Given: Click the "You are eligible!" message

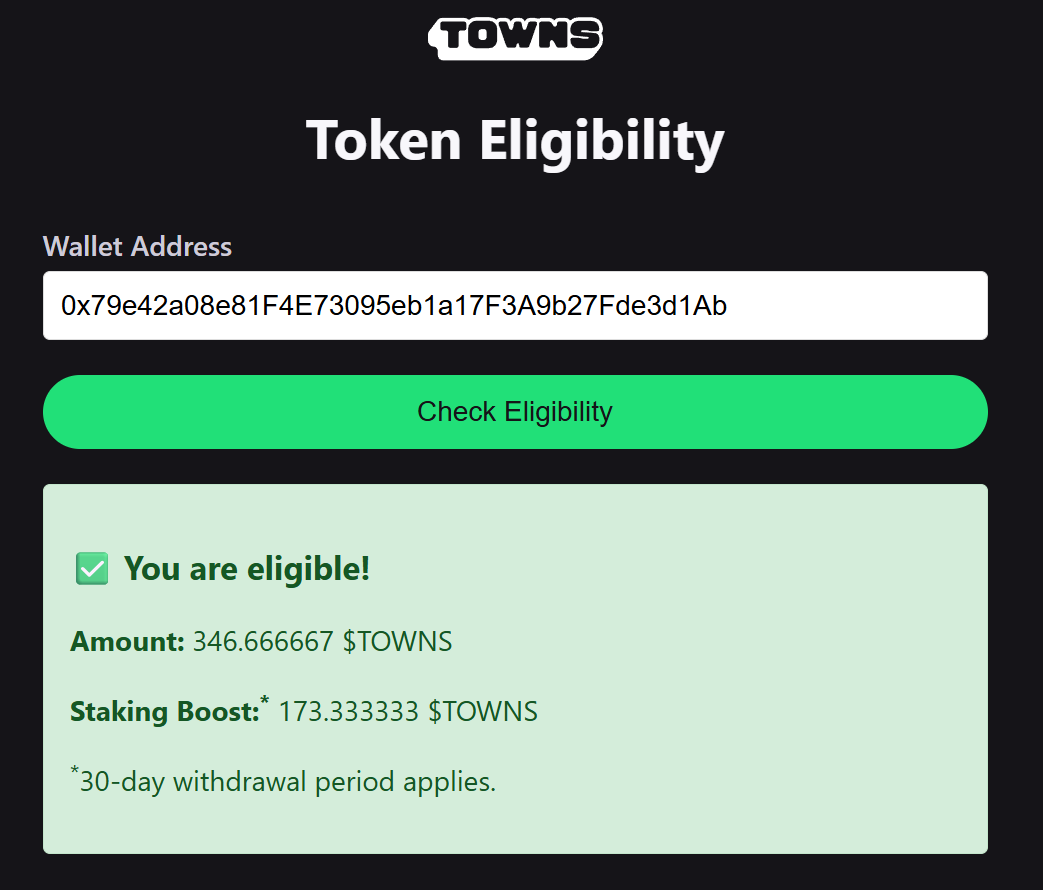Looking at the screenshot, I should 247,569.
